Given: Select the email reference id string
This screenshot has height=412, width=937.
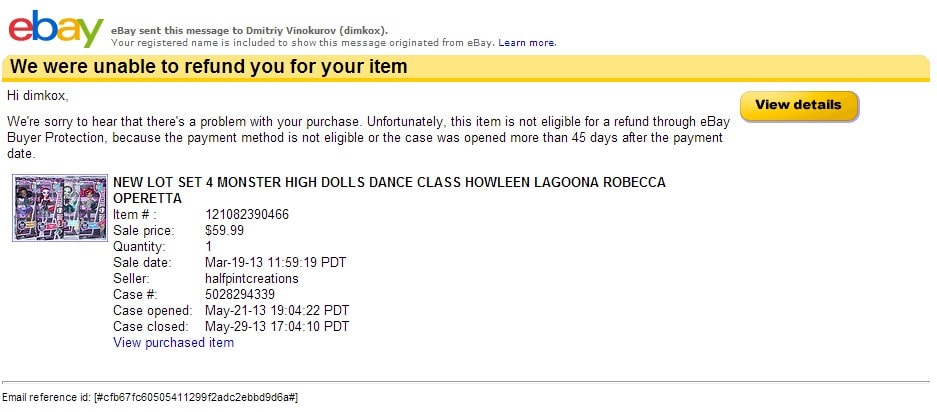Looking at the screenshot, I should [196, 398].
